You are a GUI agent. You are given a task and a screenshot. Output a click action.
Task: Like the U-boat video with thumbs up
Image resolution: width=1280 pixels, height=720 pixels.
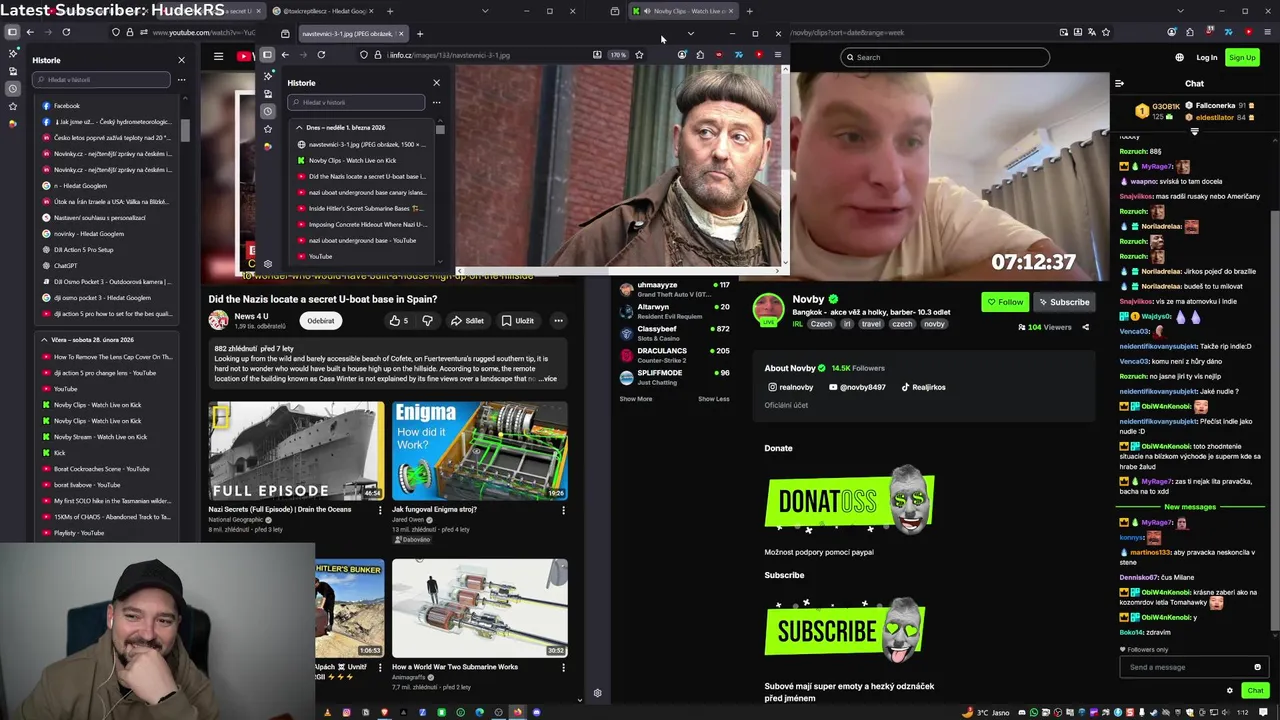coord(398,321)
